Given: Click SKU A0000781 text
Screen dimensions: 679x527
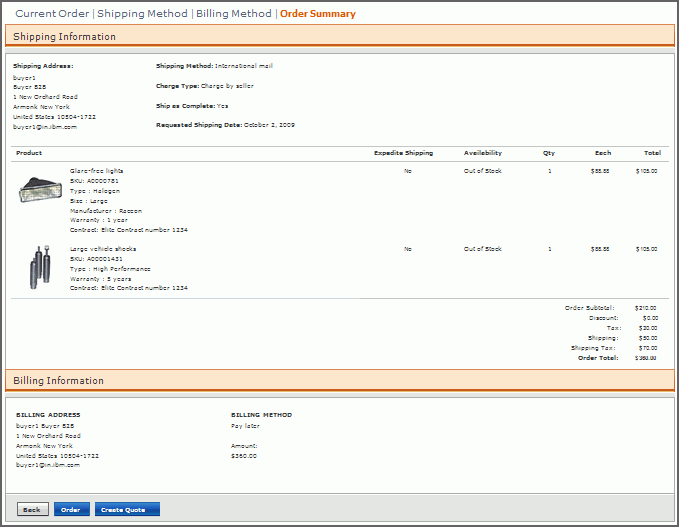Looking at the screenshot, I should point(94,181).
